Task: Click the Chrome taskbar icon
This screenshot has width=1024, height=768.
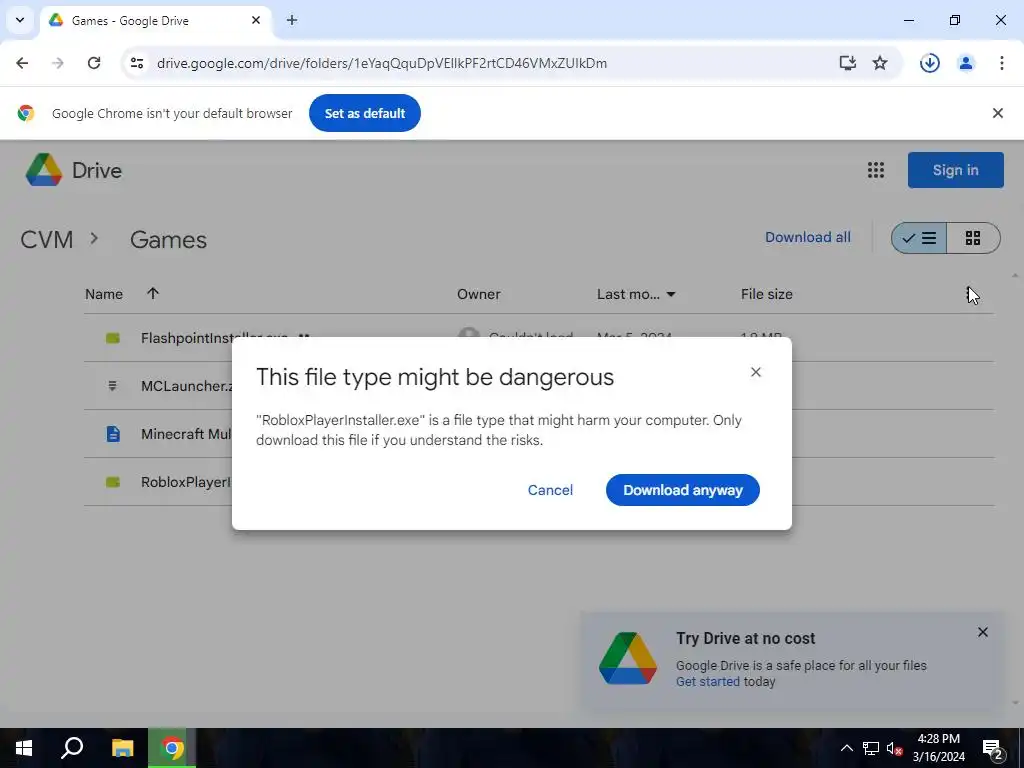Action: [172, 748]
